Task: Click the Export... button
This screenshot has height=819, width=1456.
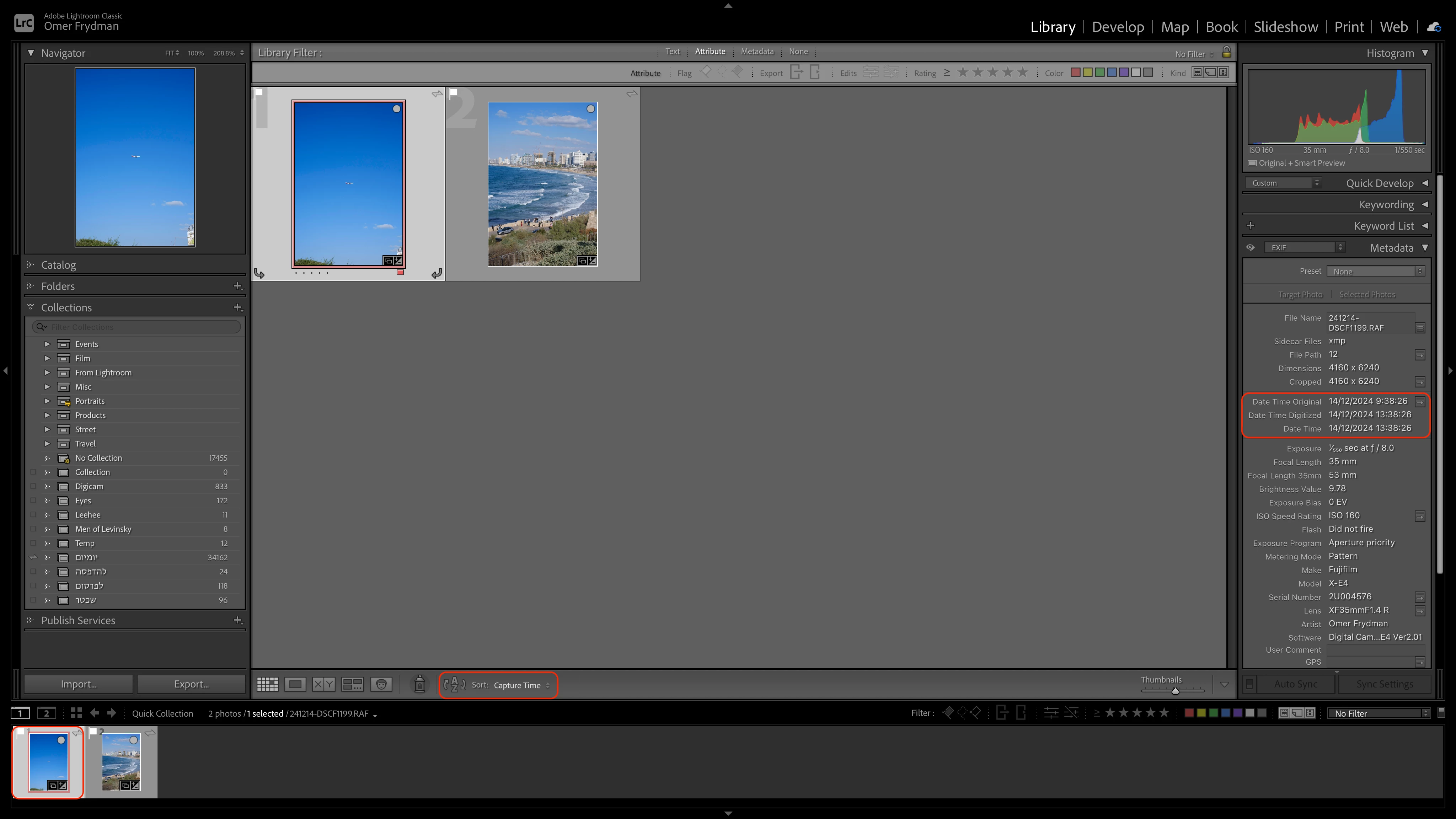Action: click(x=191, y=684)
